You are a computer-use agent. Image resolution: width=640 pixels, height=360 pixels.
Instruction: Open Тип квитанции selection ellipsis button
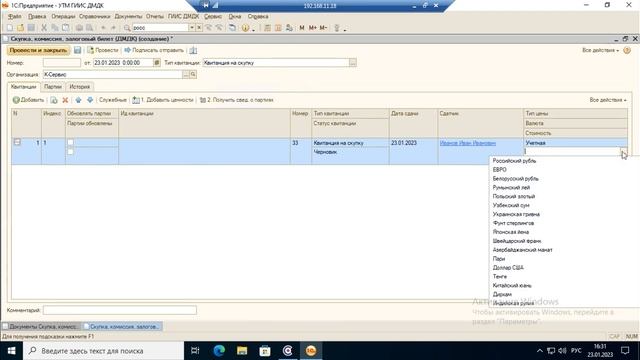point(353,62)
